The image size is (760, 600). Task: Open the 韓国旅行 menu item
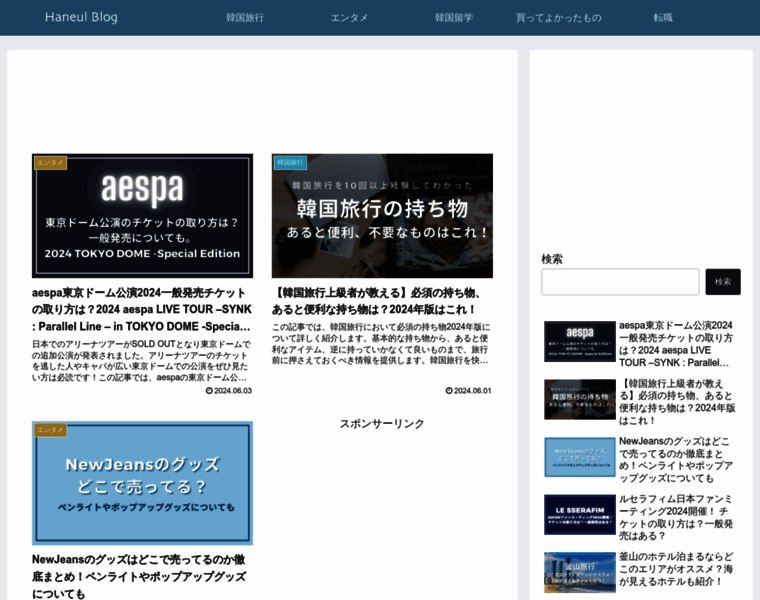coord(245,17)
